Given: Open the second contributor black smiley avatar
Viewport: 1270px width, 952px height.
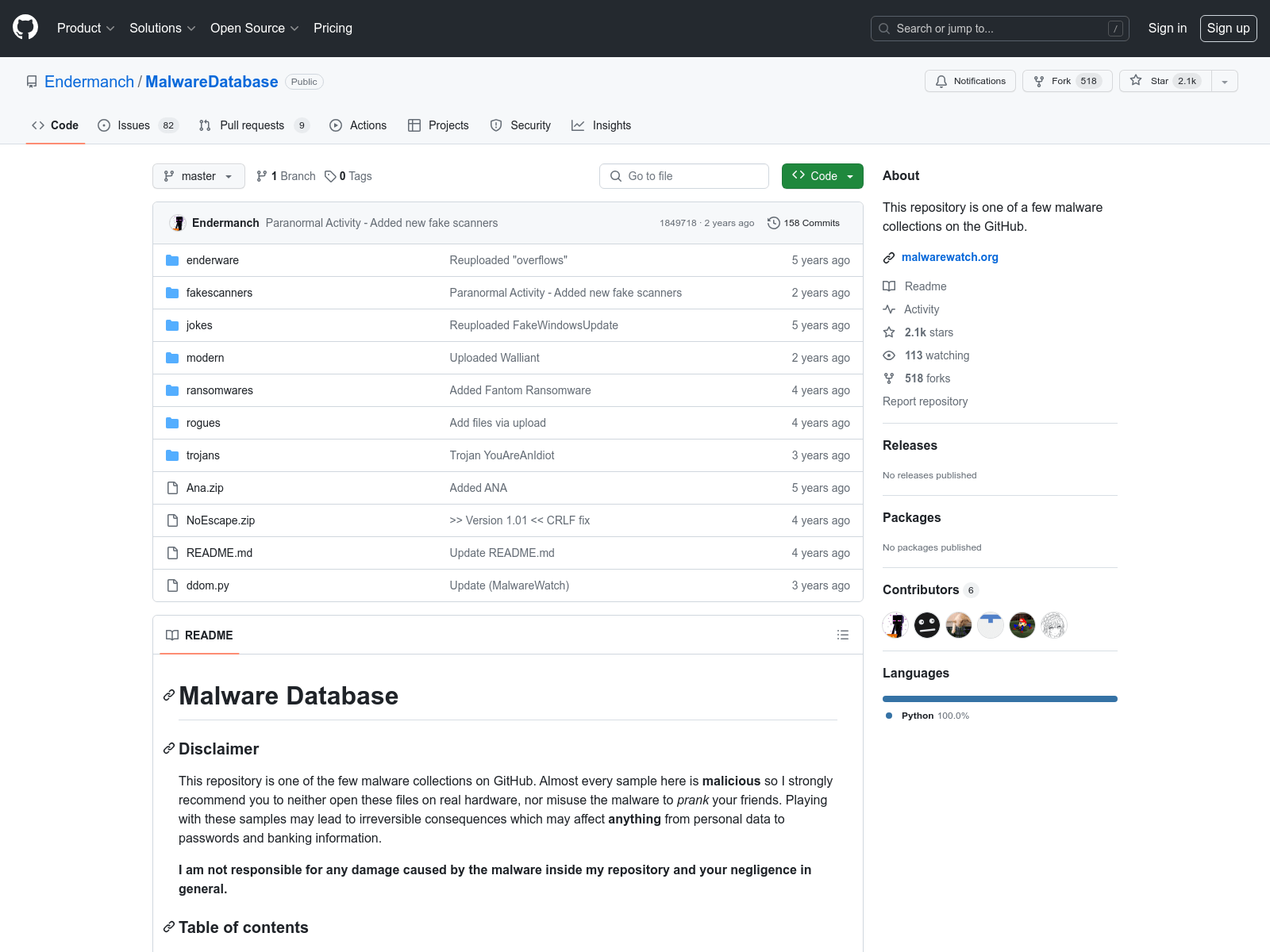Looking at the screenshot, I should coord(927,625).
